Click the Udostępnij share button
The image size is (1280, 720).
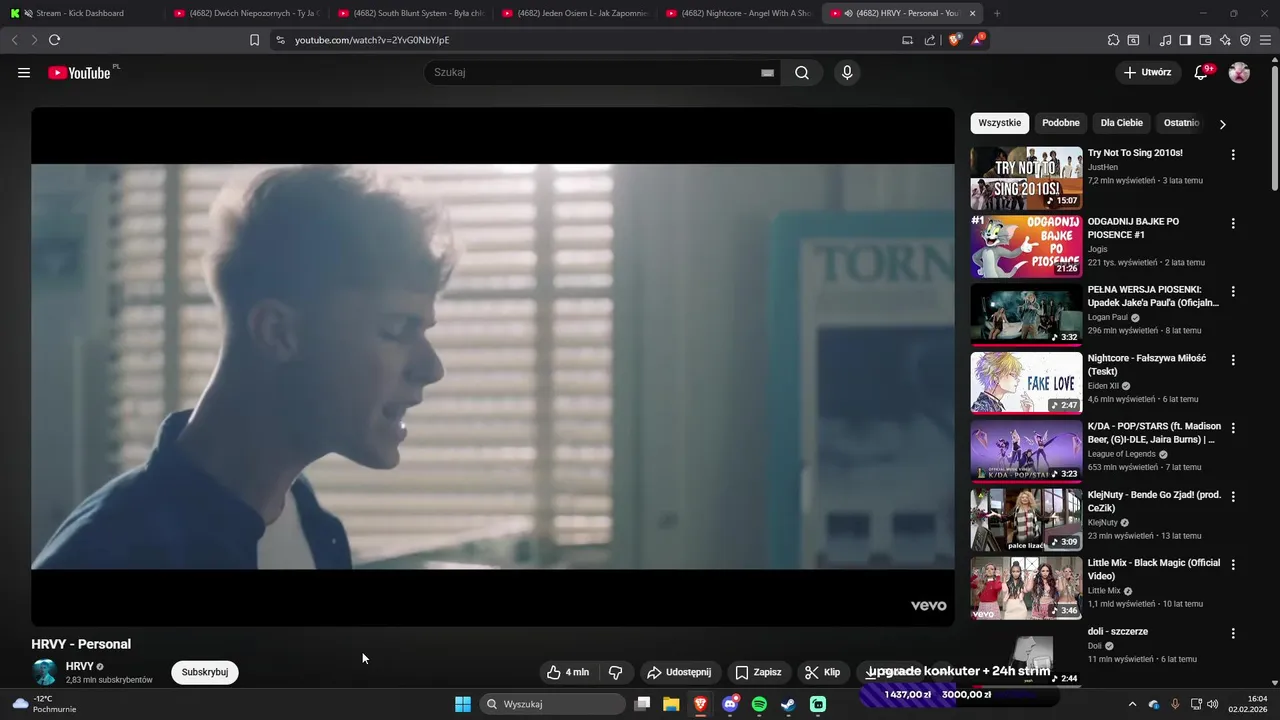(679, 672)
